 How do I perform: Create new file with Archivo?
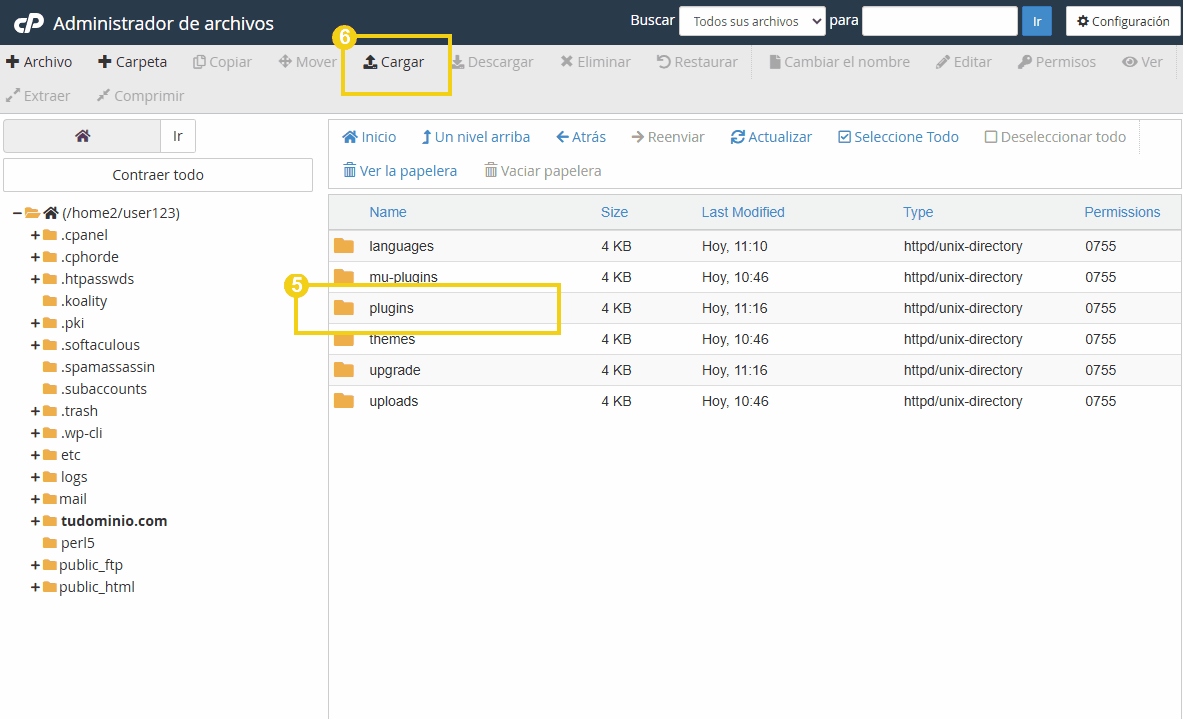[x=39, y=62]
